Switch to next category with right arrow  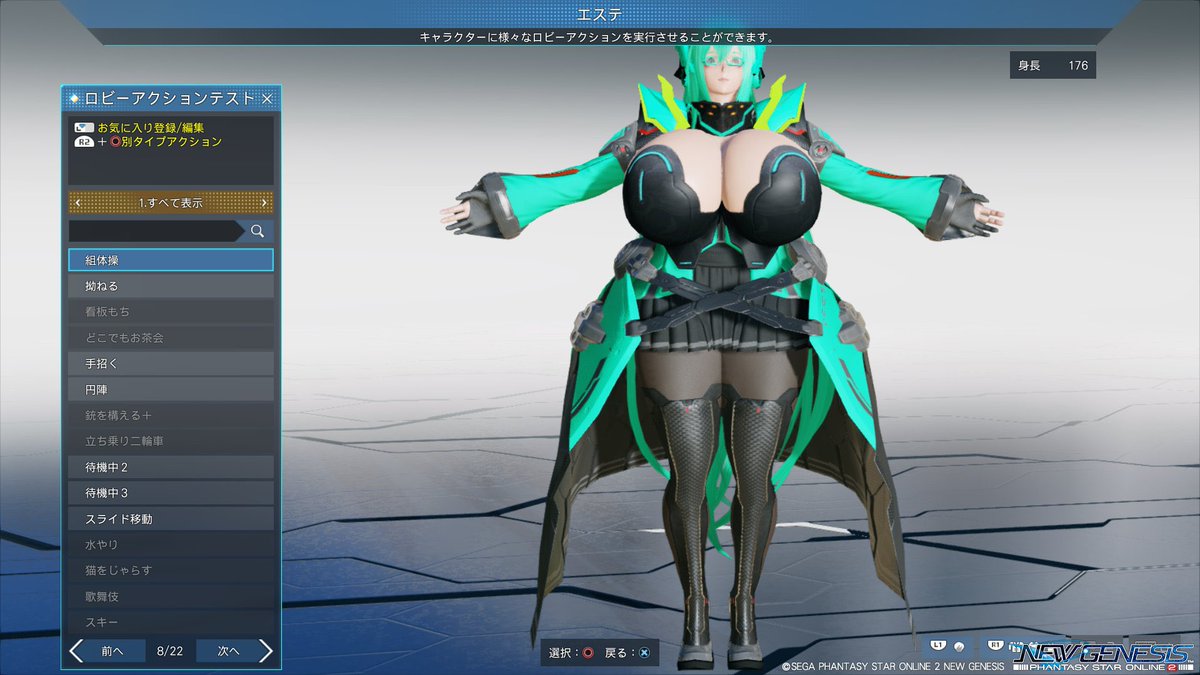(264, 203)
